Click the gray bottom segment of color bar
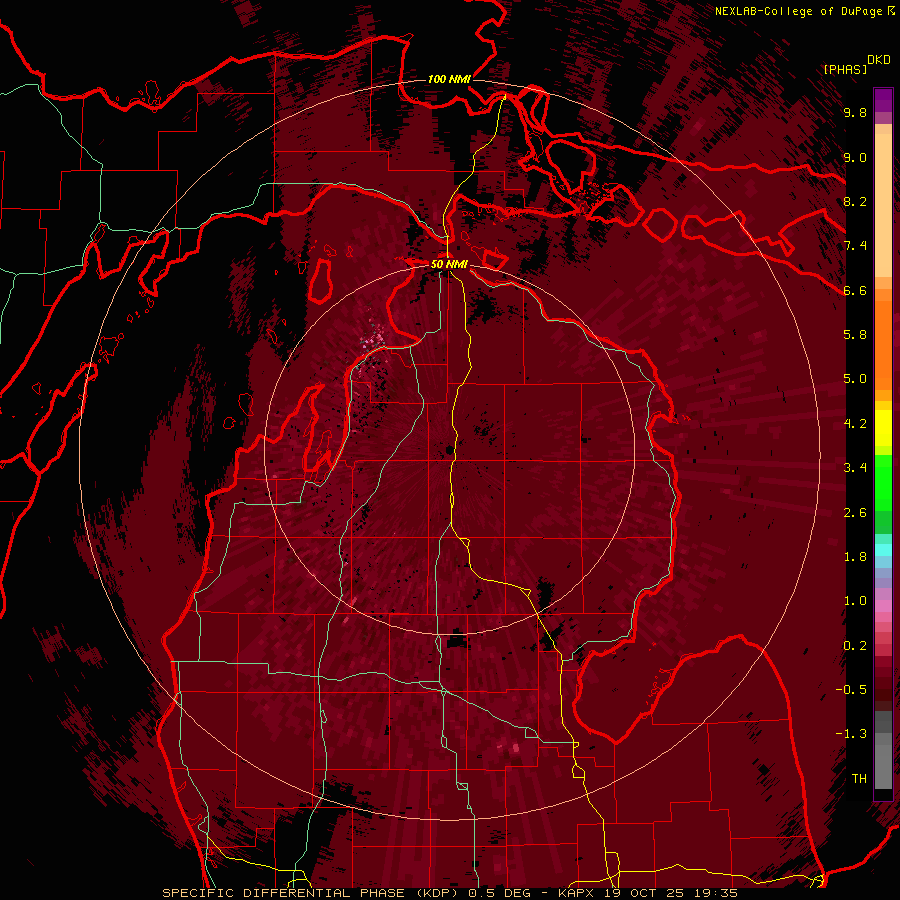Screen dimensions: 900x900 (883, 763)
